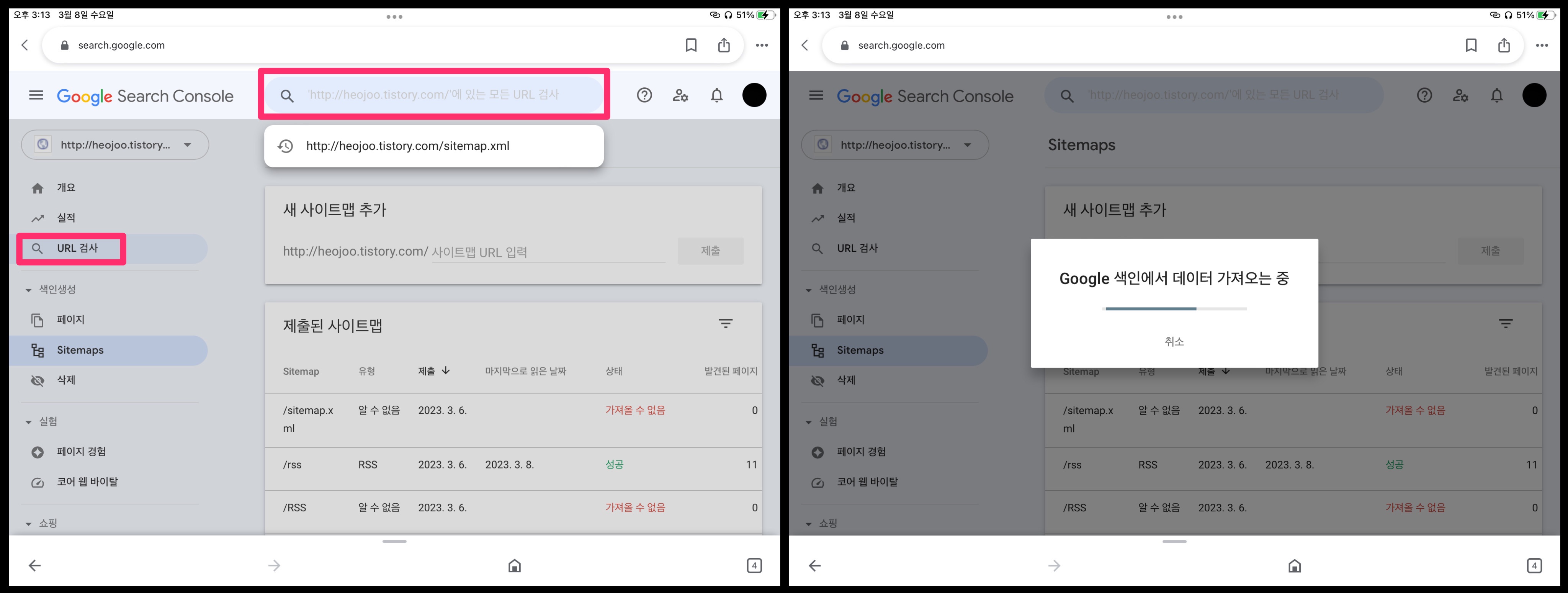Collapse 색인생성 section in left sidebar
Screen dimensions: 1568x593
(29, 290)
